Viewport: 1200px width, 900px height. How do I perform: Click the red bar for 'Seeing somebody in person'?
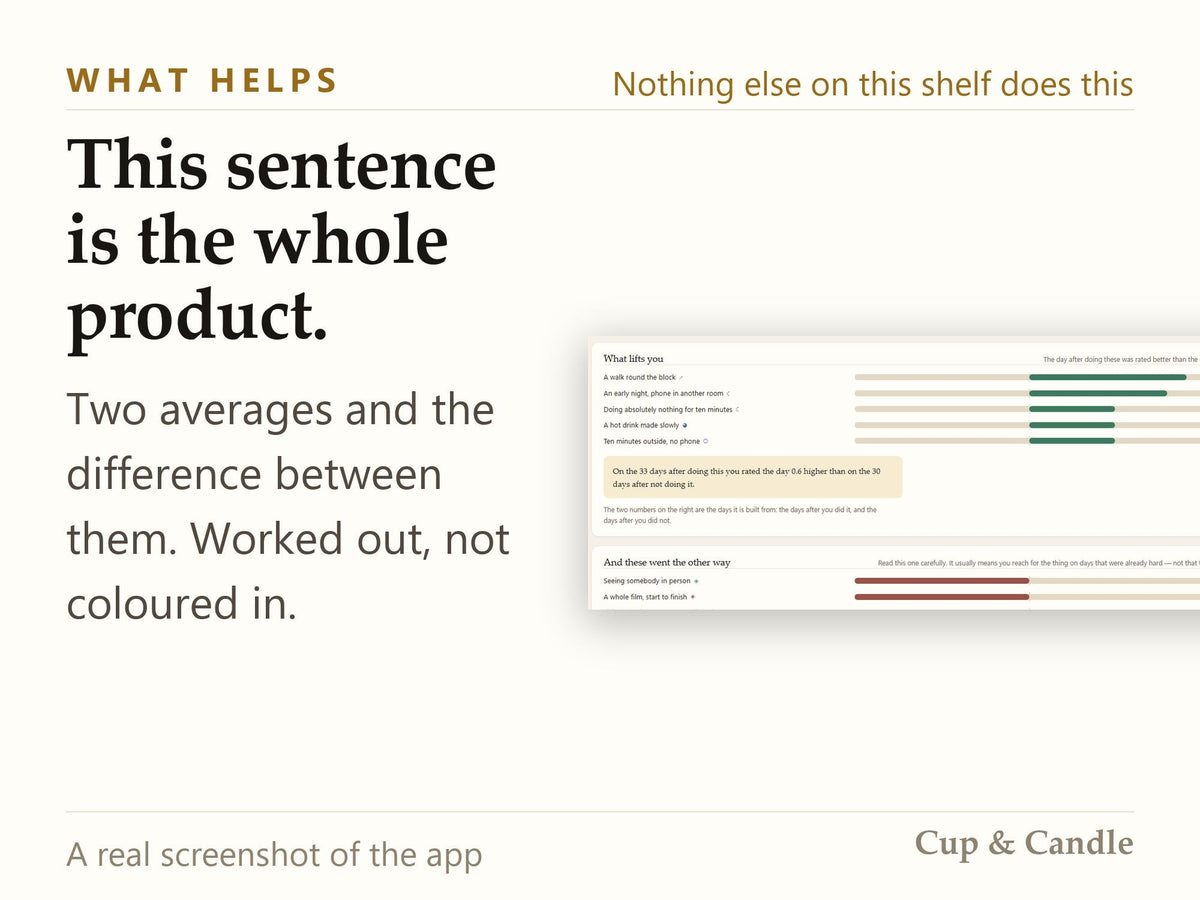point(941,581)
